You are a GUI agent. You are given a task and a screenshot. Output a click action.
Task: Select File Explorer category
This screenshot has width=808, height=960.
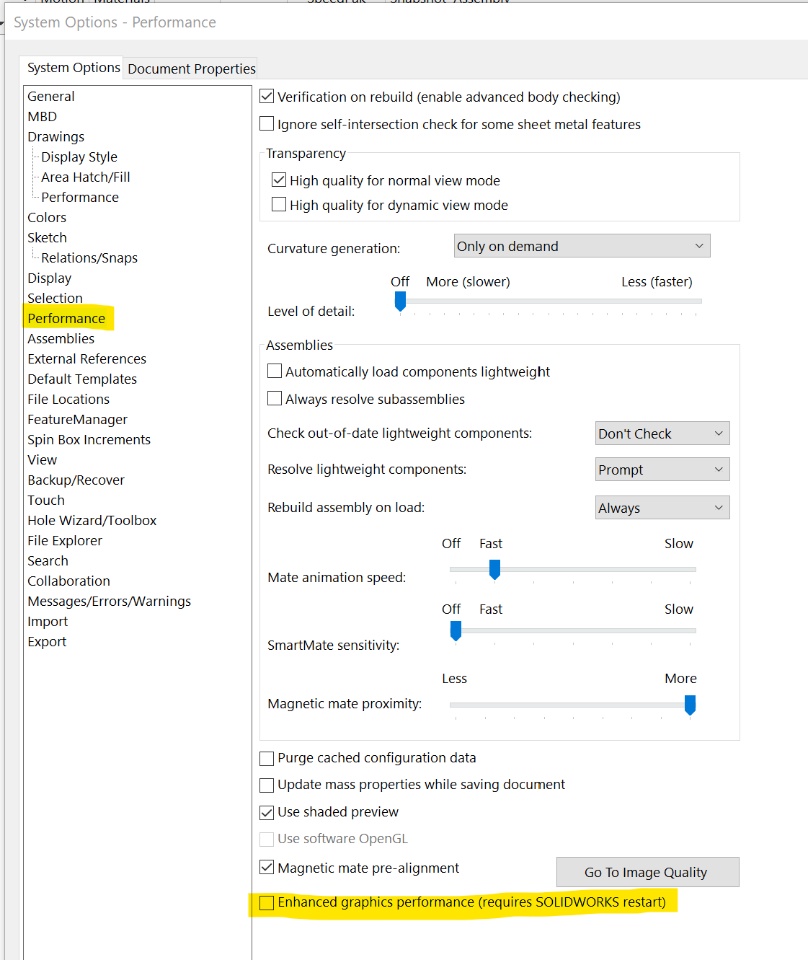pos(65,541)
